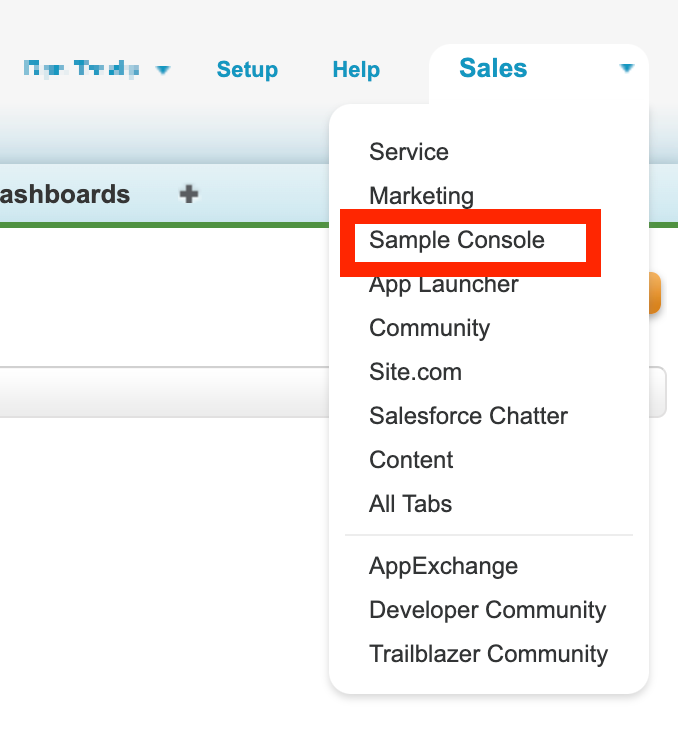Open the All Tabs plus icon

pyautogui.click(x=189, y=194)
